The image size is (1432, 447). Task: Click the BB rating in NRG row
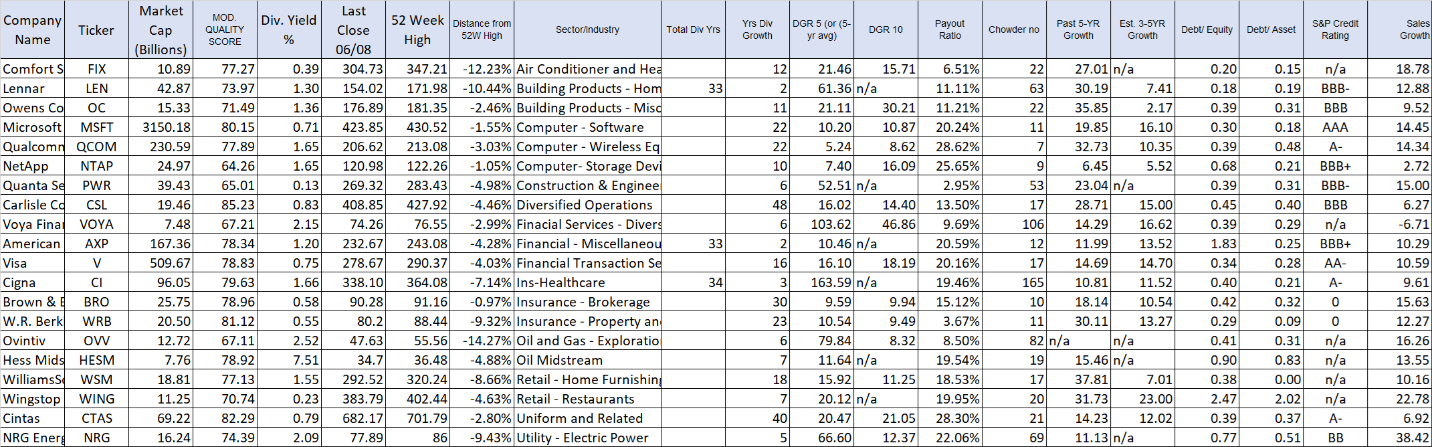1334,437
